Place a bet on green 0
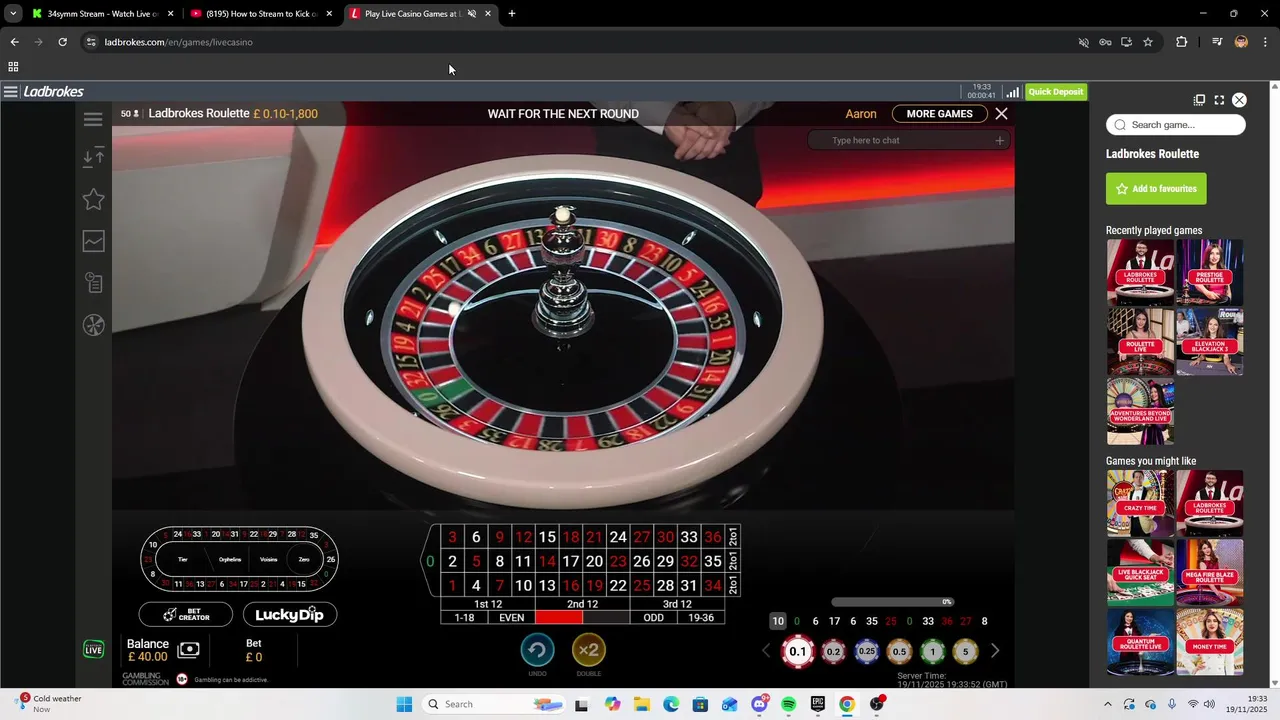Image resolution: width=1280 pixels, height=720 pixels. point(430,561)
